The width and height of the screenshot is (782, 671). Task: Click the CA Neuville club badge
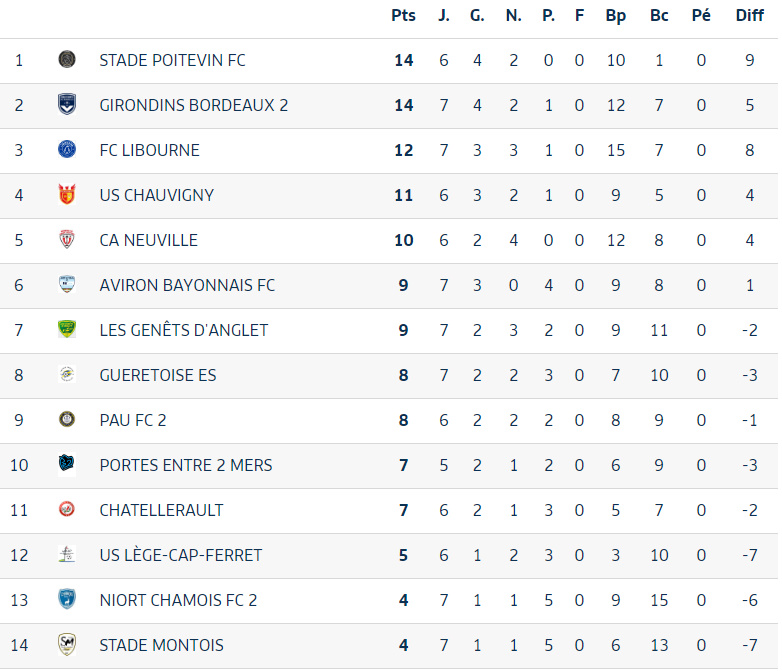coord(67,239)
